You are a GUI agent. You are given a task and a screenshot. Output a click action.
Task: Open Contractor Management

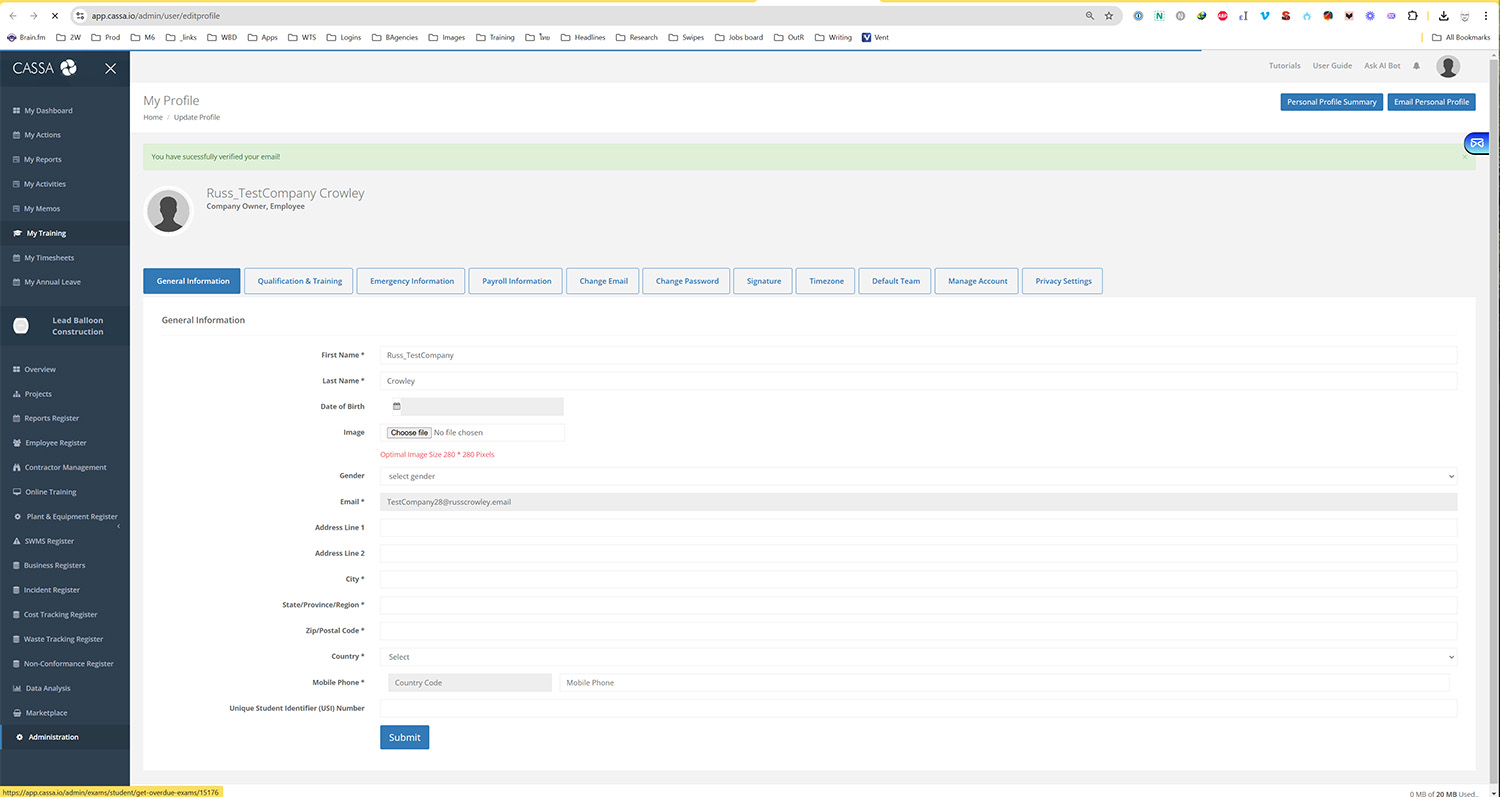pos(65,468)
